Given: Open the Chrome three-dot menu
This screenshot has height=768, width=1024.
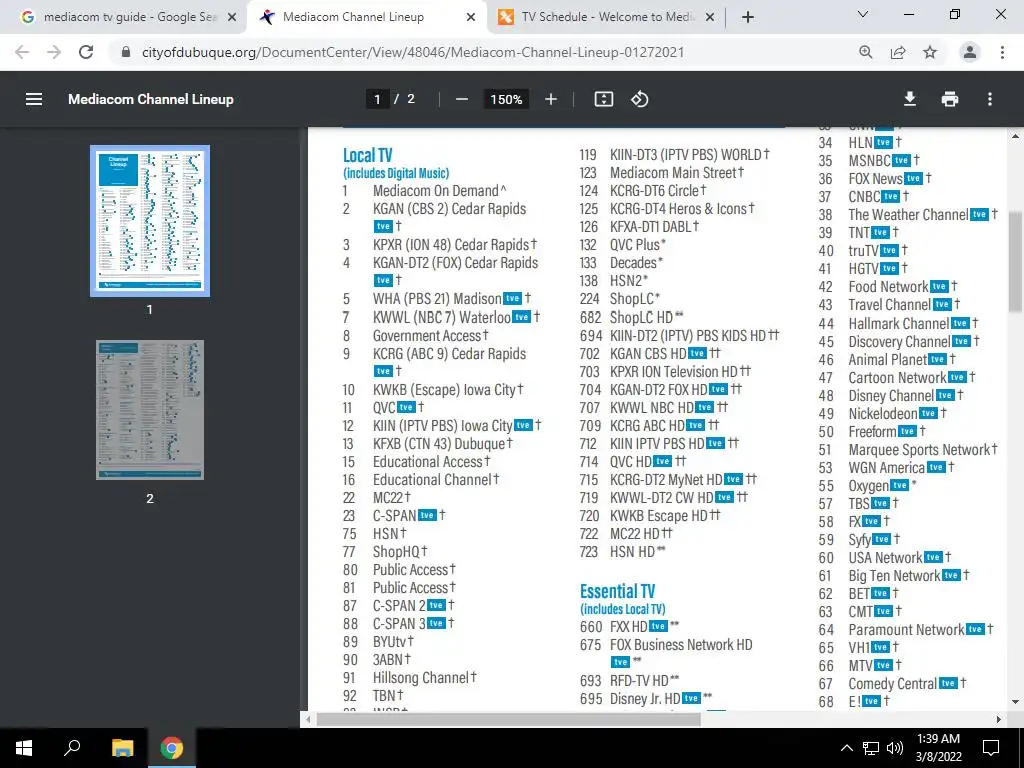Looking at the screenshot, I should point(1002,52).
